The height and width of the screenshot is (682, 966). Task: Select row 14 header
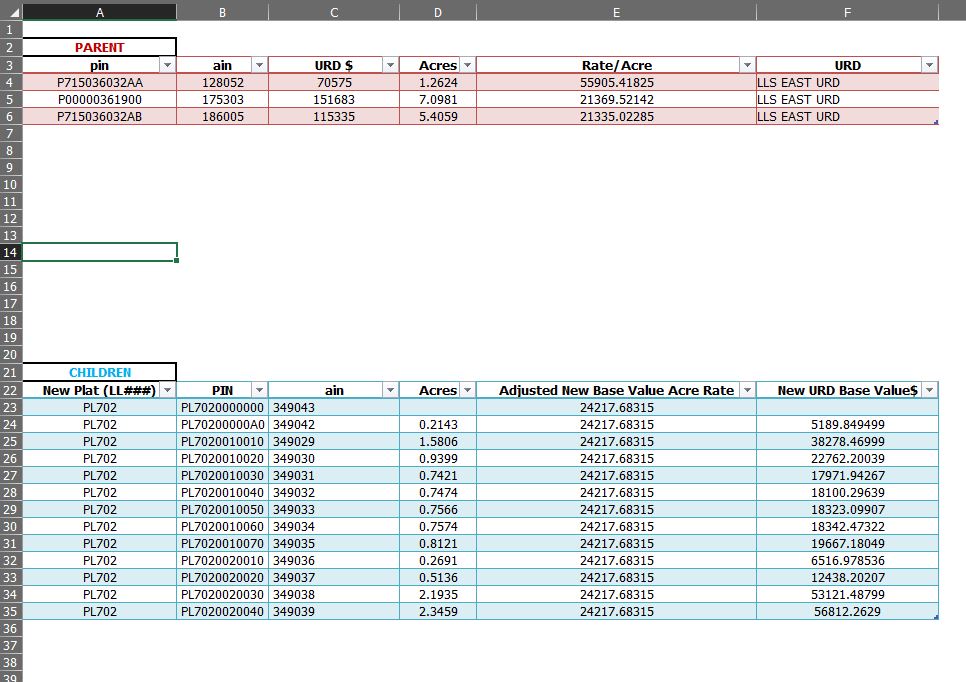(10, 252)
